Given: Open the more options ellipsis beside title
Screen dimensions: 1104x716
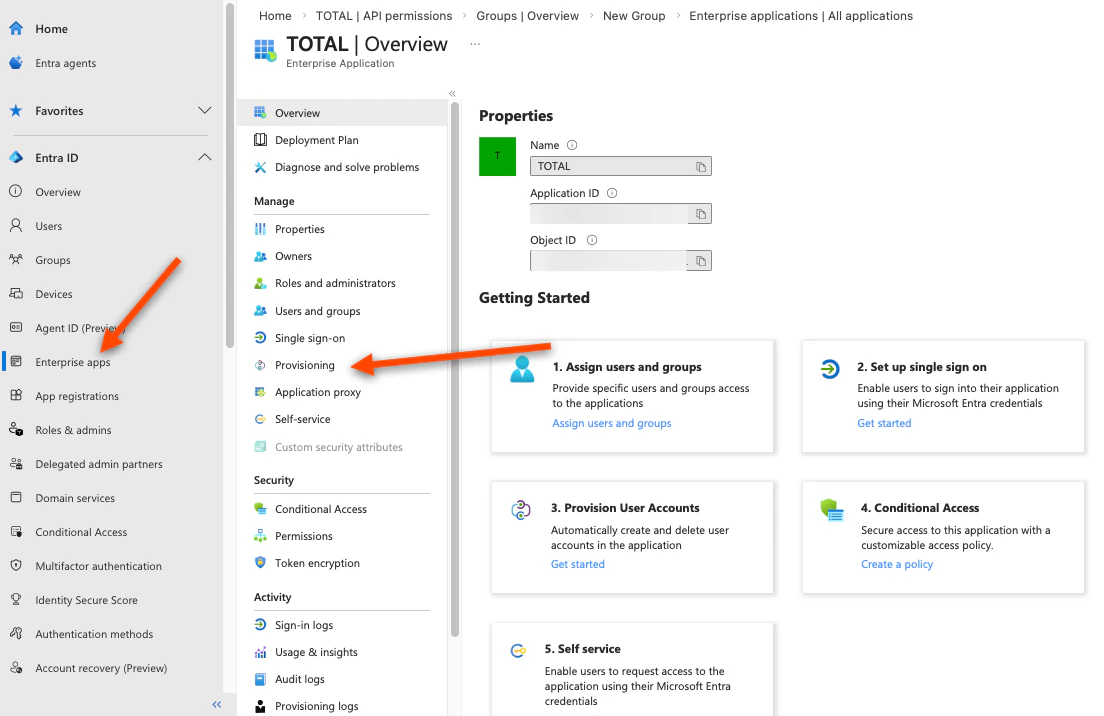Looking at the screenshot, I should pyautogui.click(x=475, y=44).
